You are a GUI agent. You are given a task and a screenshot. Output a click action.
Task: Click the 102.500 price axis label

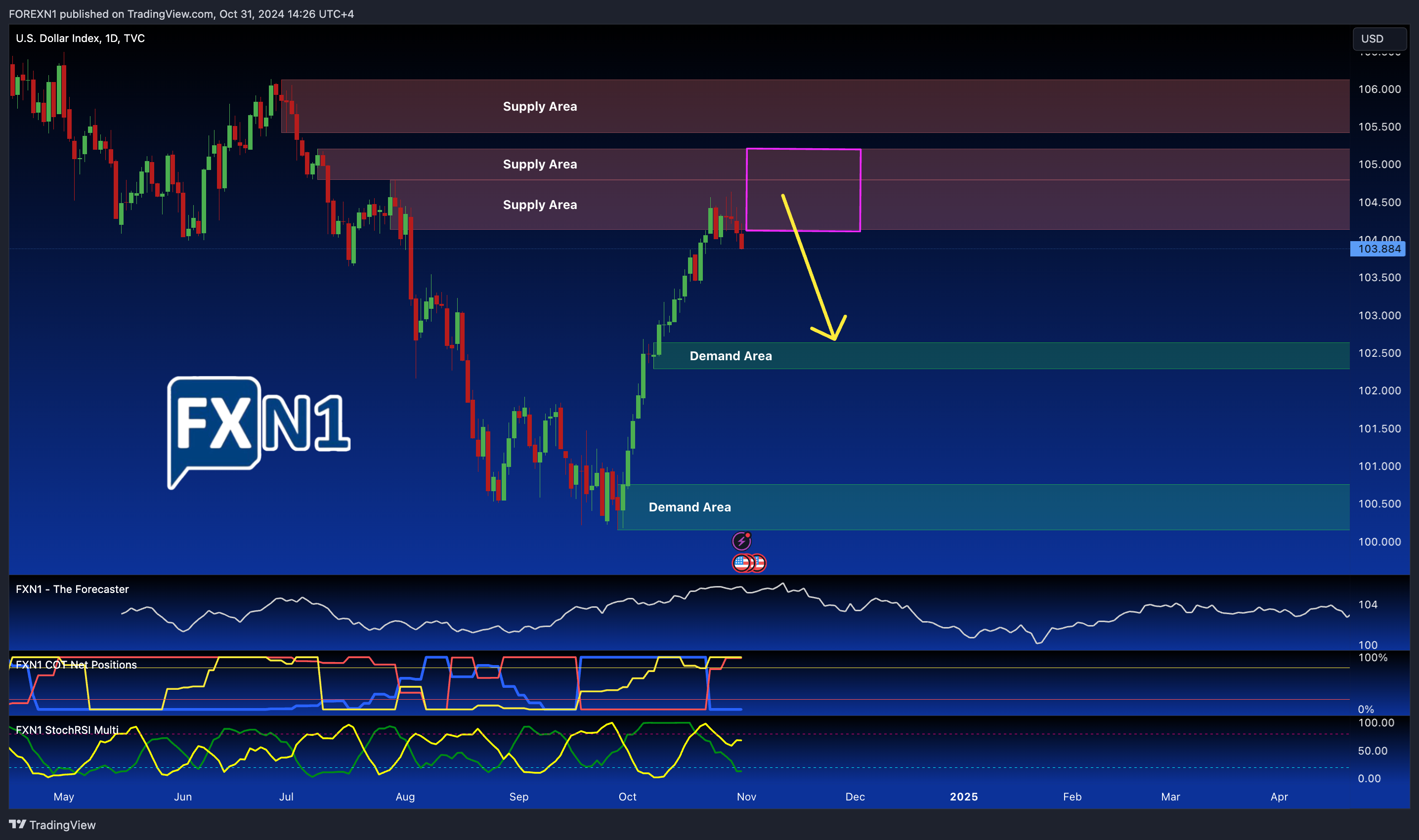pyautogui.click(x=1379, y=353)
